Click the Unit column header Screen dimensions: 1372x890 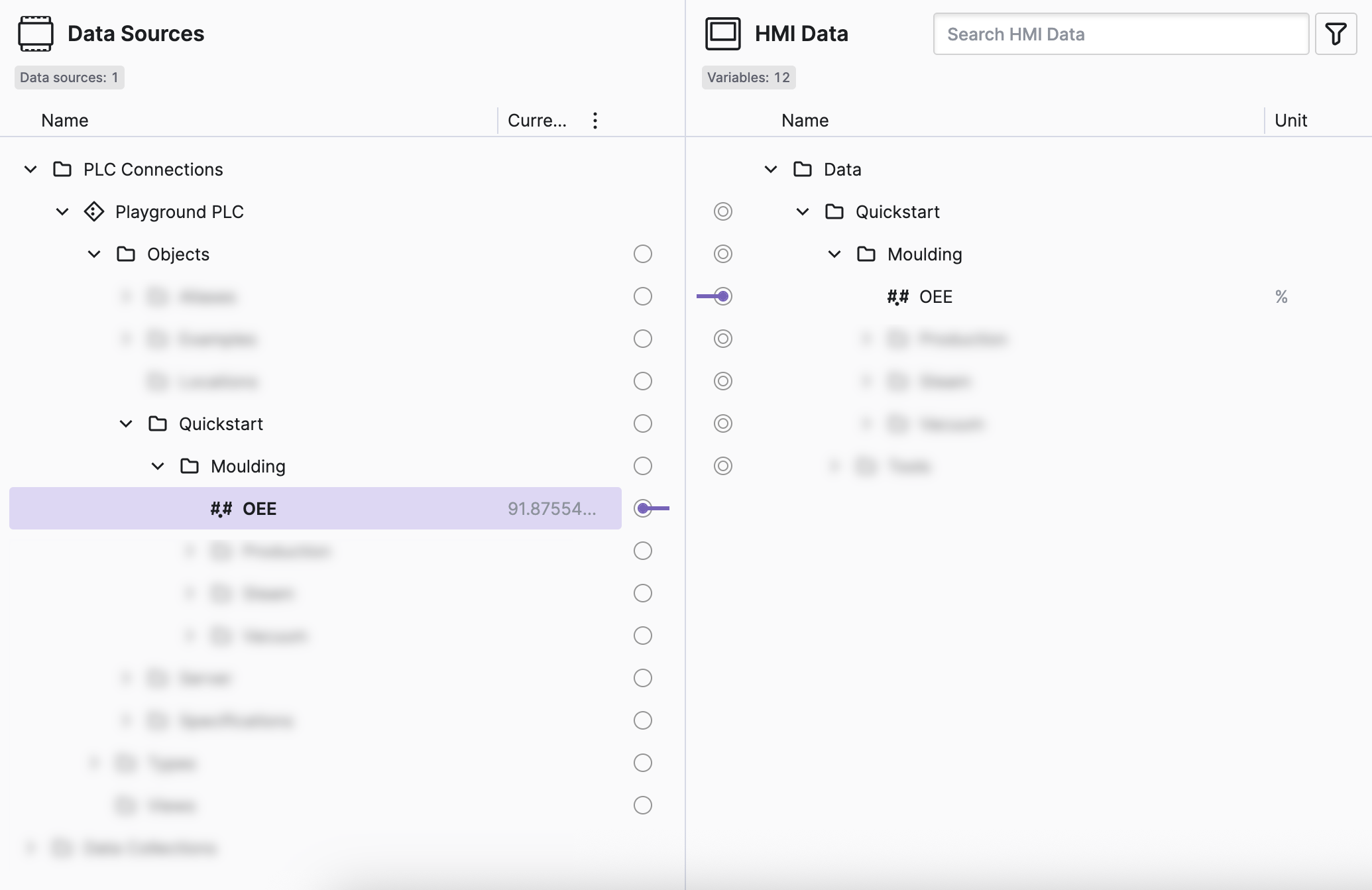click(x=1290, y=121)
